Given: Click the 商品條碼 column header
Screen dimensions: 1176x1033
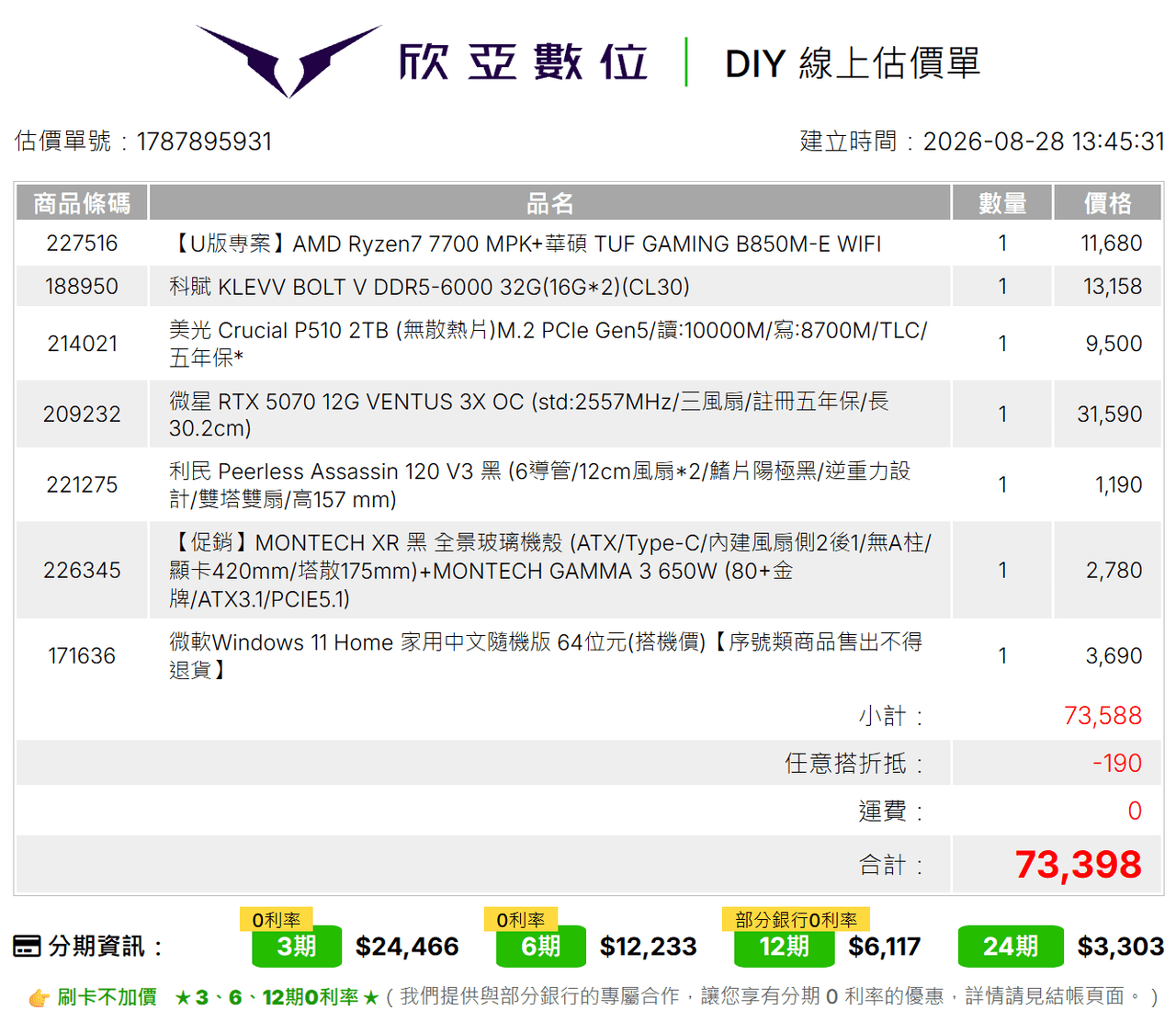Looking at the screenshot, I should [82, 203].
